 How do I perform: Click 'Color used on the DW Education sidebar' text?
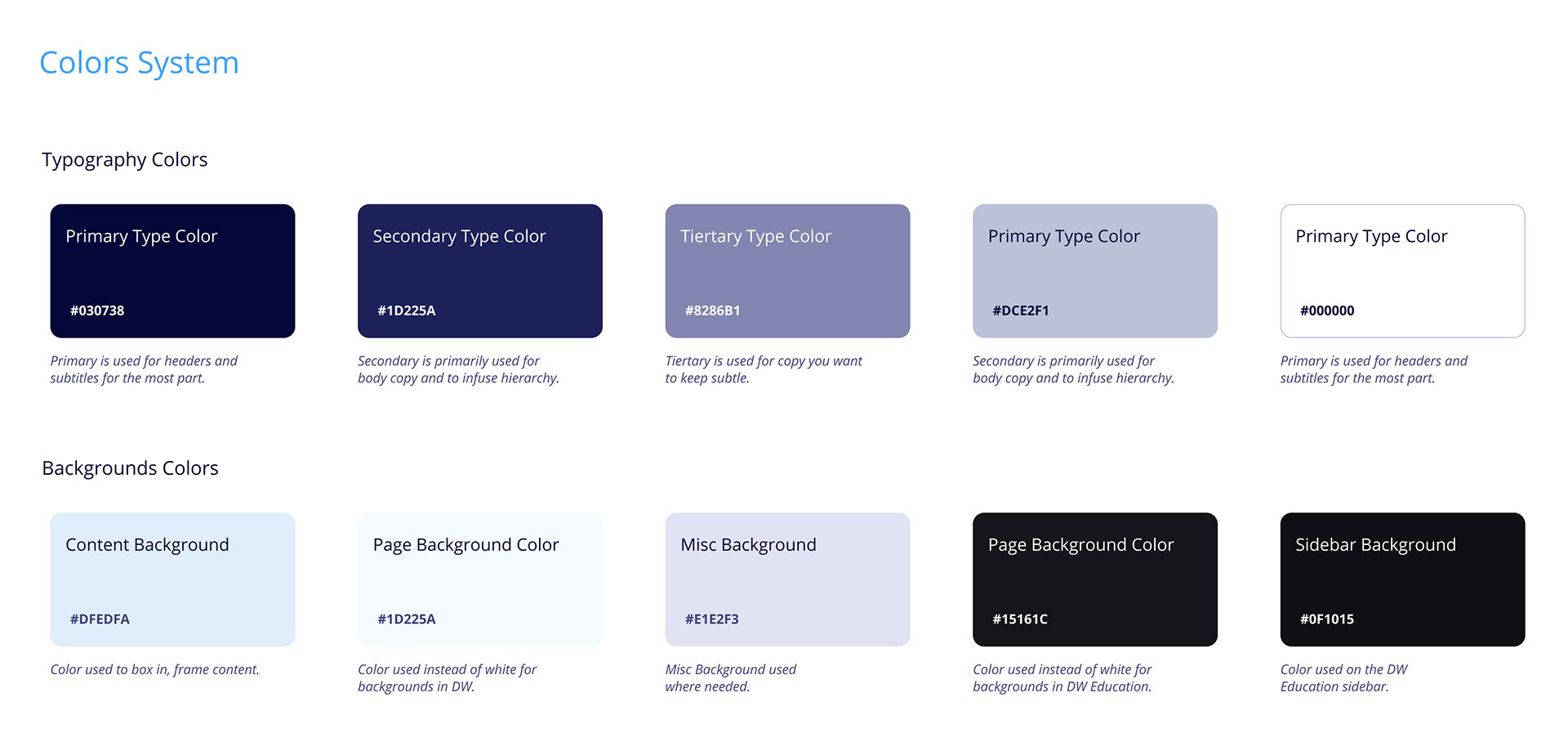[1344, 677]
